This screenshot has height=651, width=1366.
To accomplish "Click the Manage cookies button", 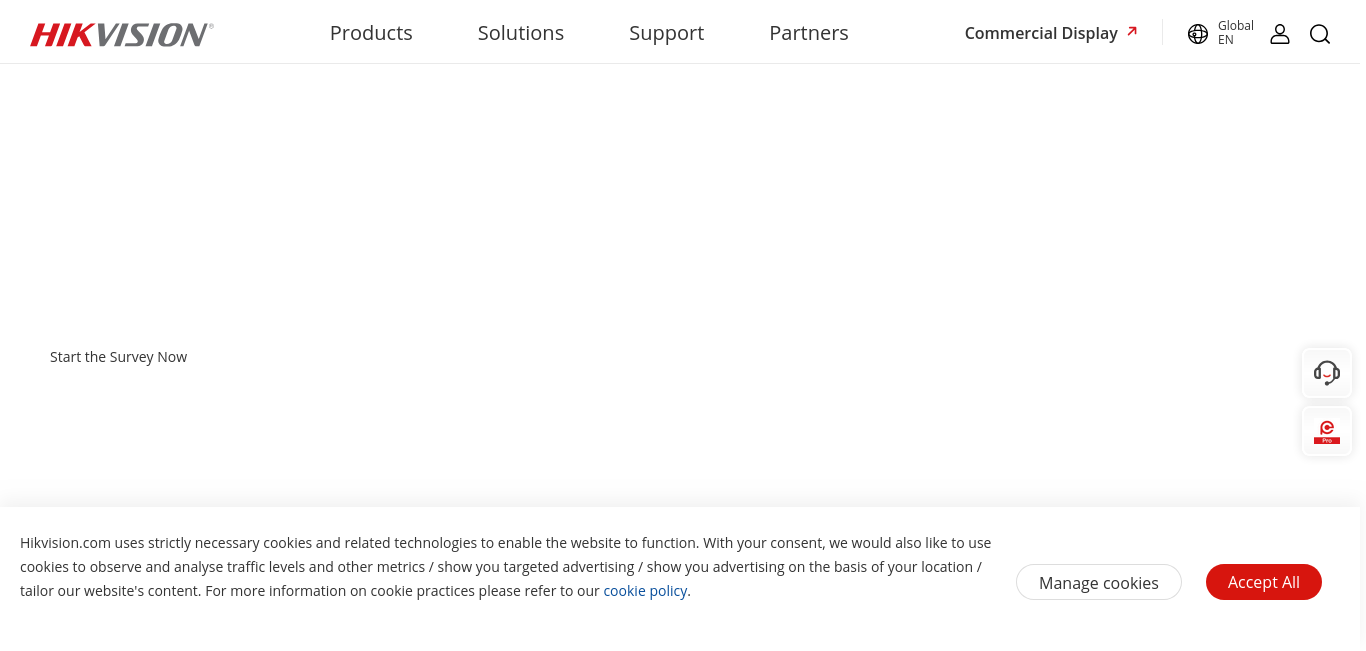I will 1099,582.
